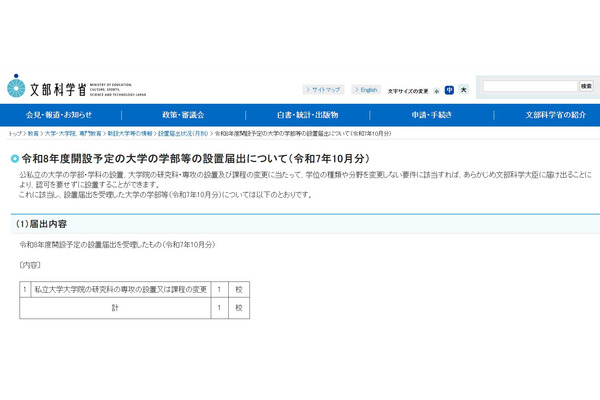This screenshot has height=400, width=600.
Task: Click the 検索 search button
Action: [x=586, y=86]
